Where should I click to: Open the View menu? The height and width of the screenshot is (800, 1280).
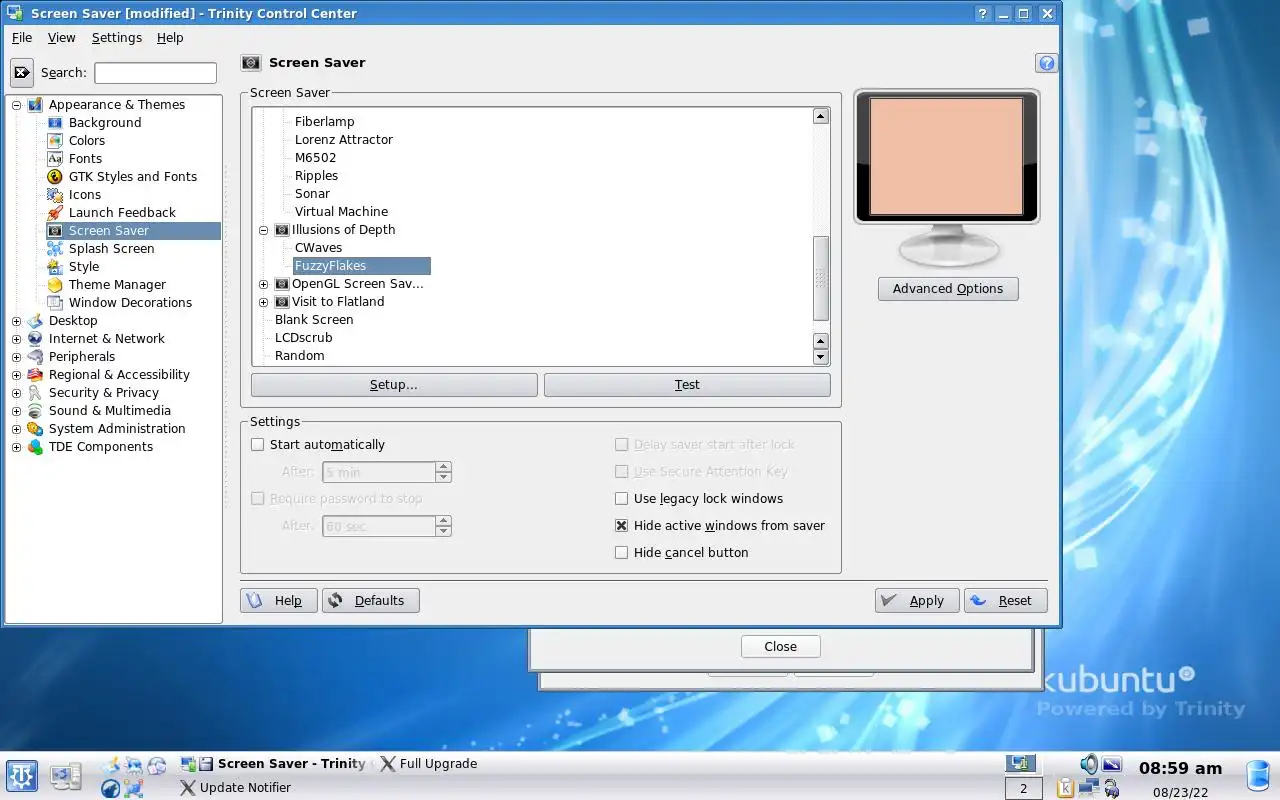click(x=61, y=38)
